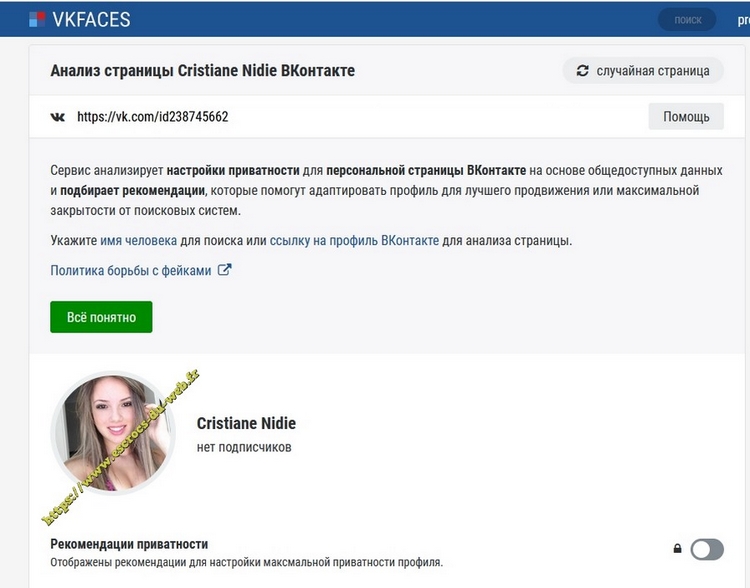Click the Cristiane Nidie profile name

[x=246, y=423]
